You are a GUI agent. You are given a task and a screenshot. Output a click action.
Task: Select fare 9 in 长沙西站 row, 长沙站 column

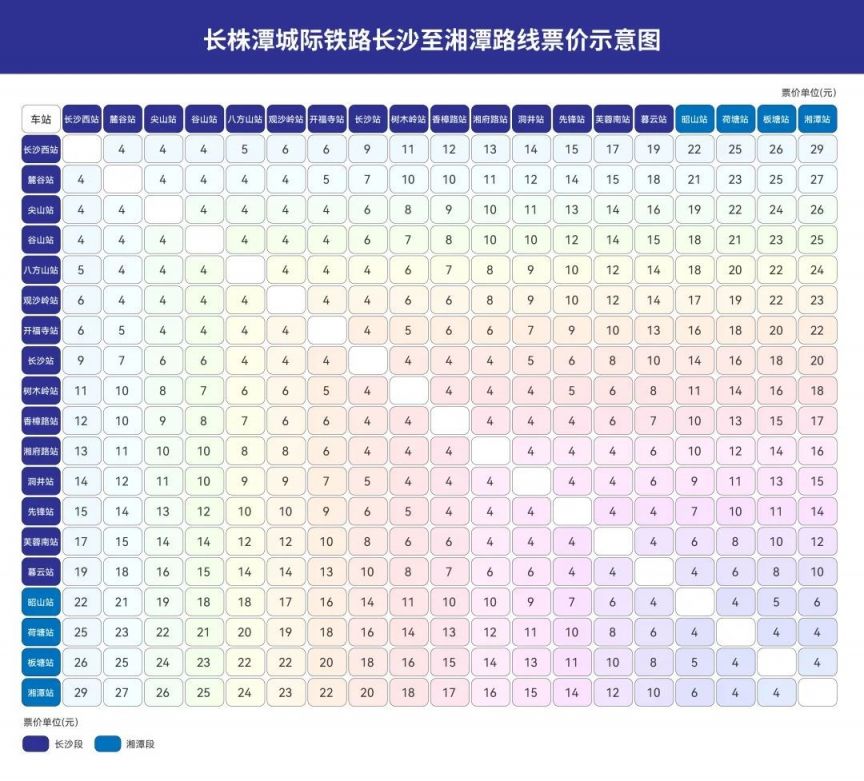coord(367,150)
